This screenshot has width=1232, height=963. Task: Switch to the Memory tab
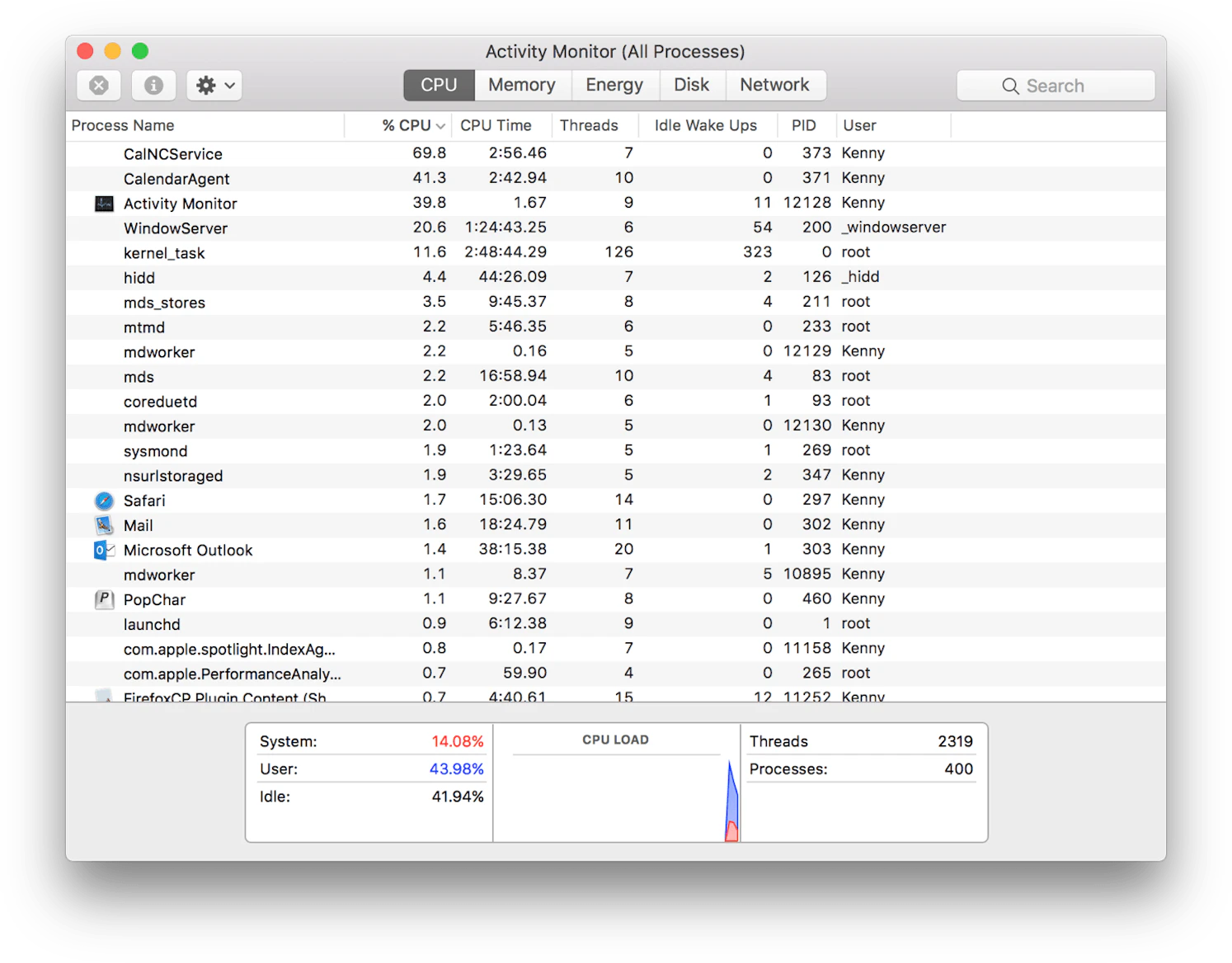pos(521,84)
